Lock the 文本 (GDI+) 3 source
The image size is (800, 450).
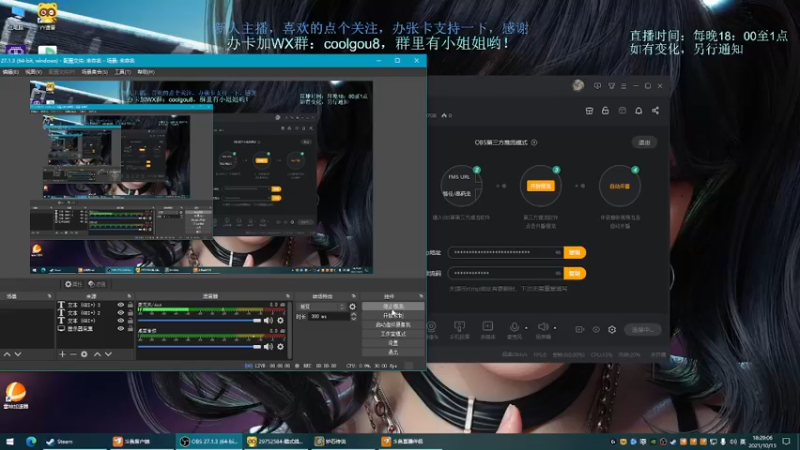(x=130, y=305)
